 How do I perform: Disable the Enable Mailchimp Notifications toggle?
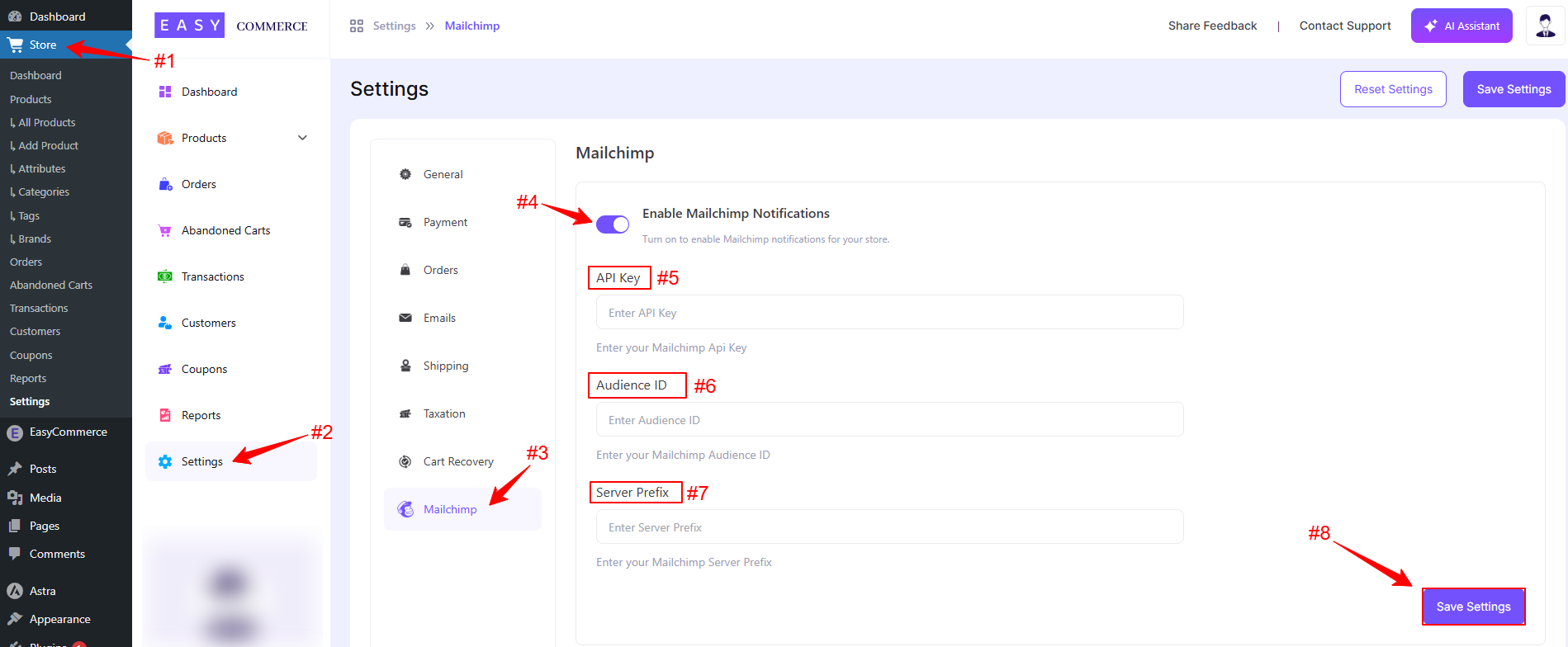(613, 224)
